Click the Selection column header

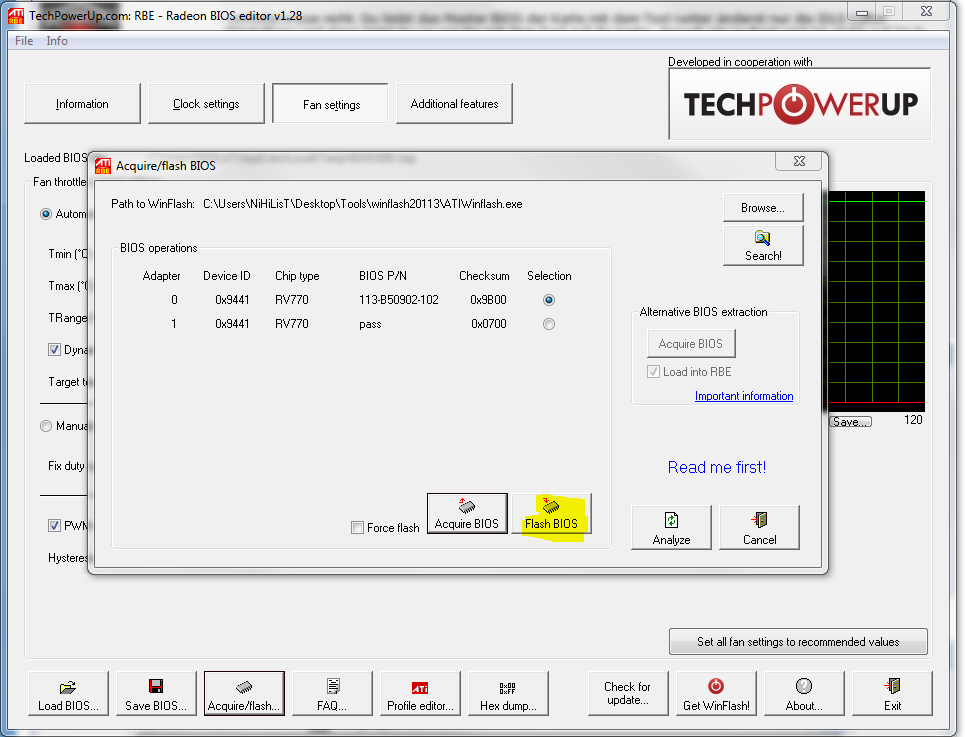click(549, 276)
